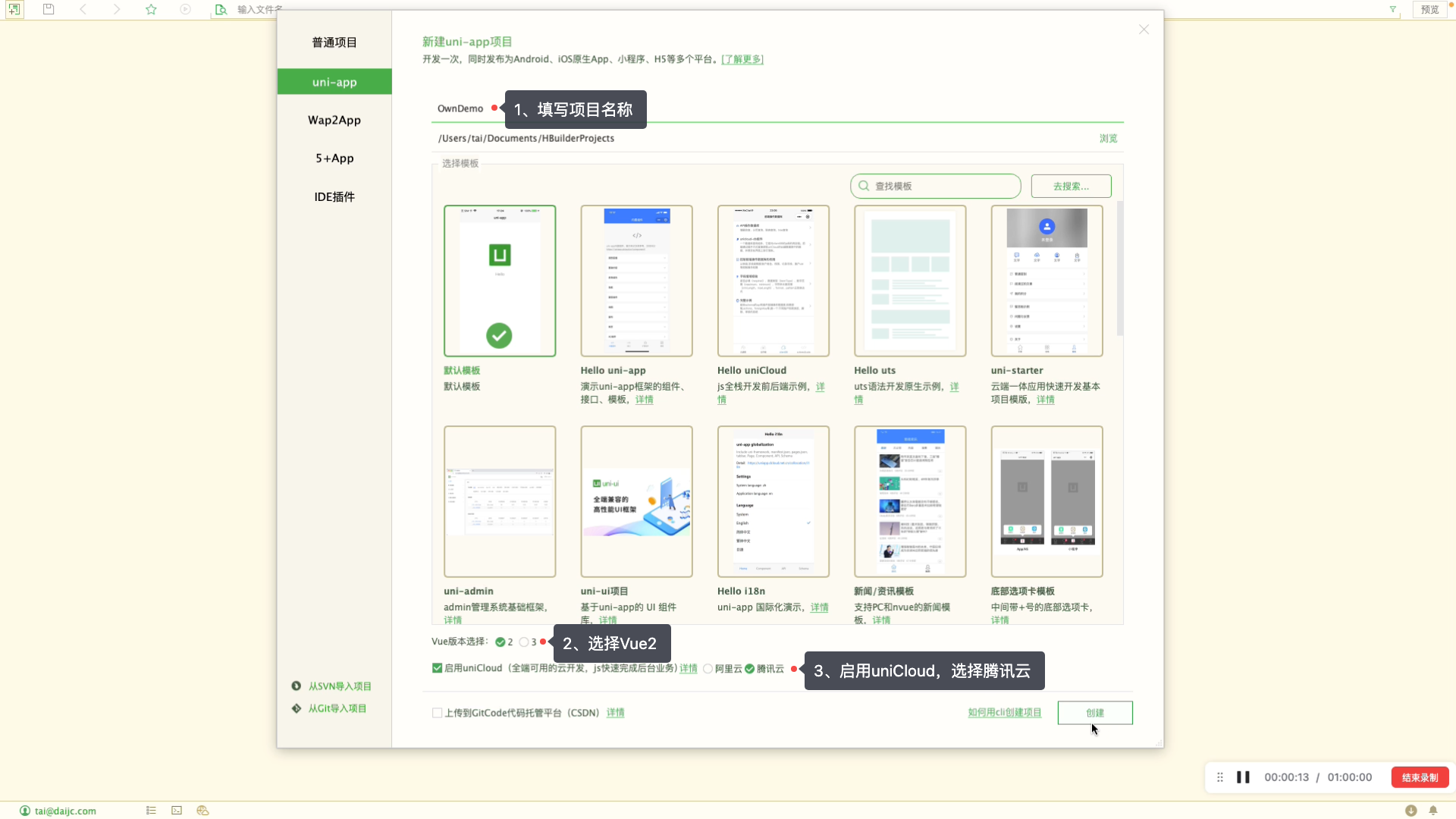Viewport: 1456px width, 819px height.
Task: Open 详情 link for Hello i18n
Action: 819,607
